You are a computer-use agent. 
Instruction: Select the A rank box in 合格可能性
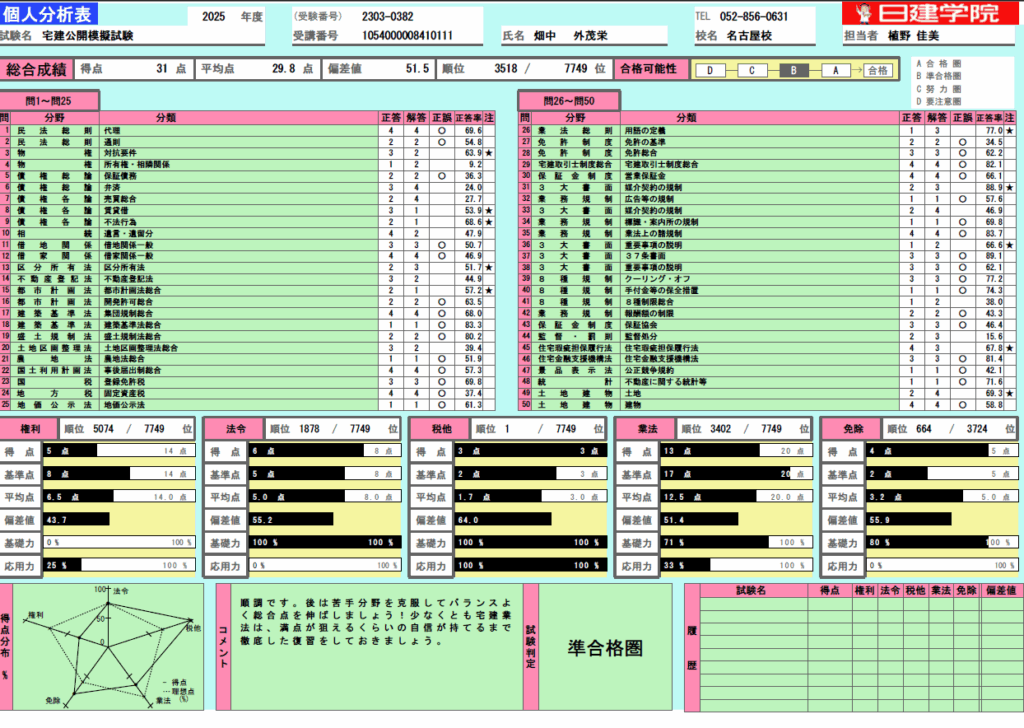pos(835,70)
